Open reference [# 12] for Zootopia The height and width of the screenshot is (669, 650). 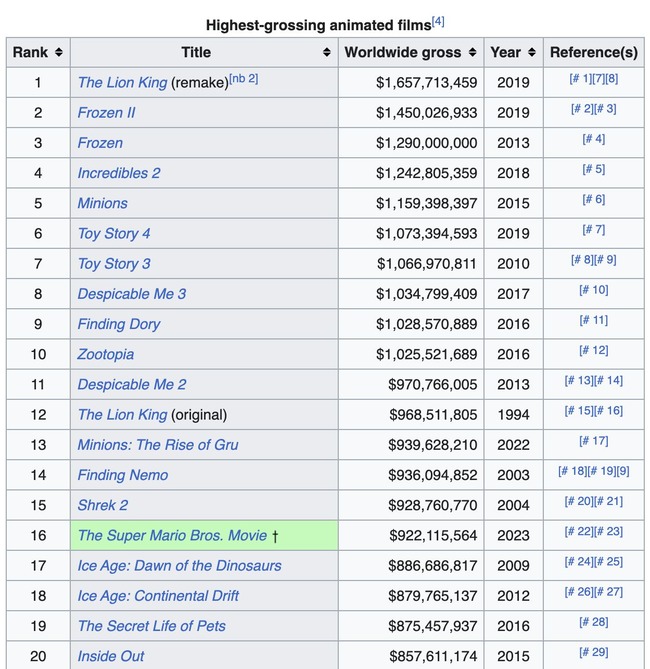[x=594, y=350]
